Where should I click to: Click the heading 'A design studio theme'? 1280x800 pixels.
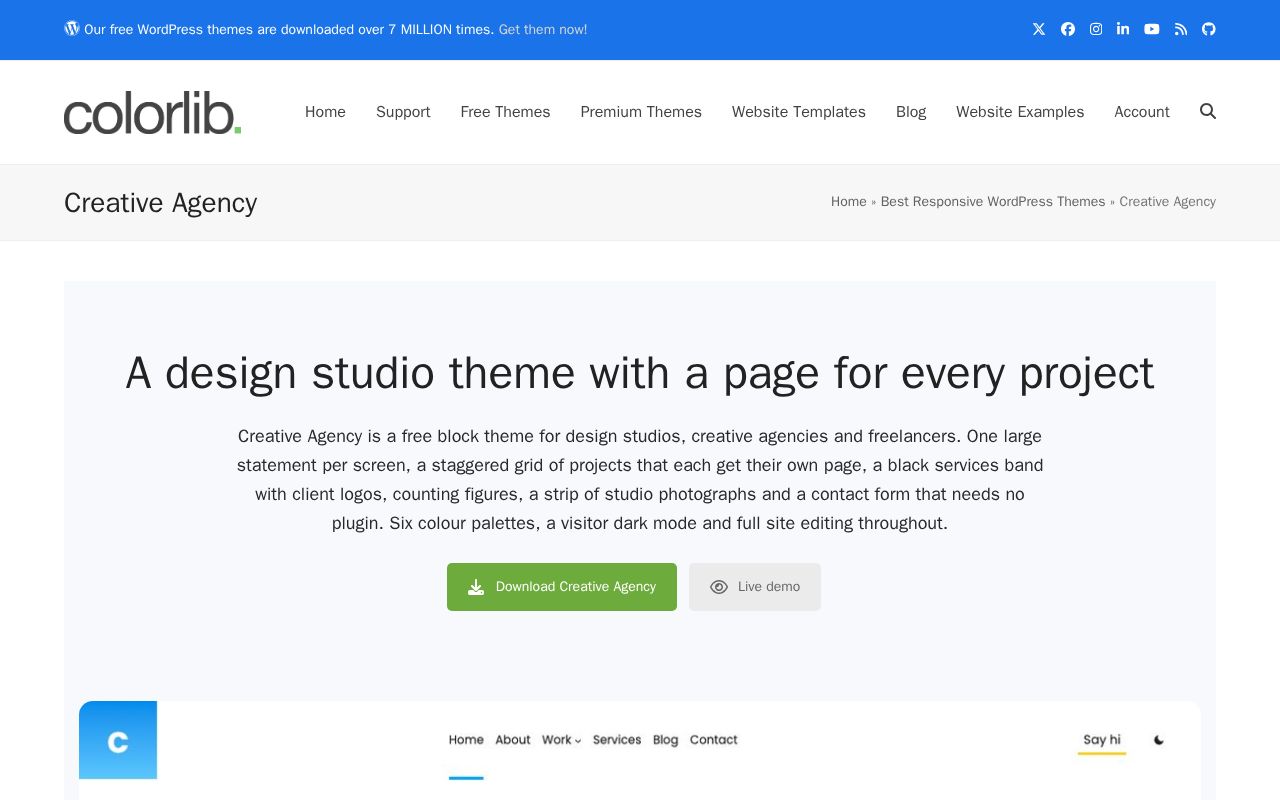click(640, 373)
